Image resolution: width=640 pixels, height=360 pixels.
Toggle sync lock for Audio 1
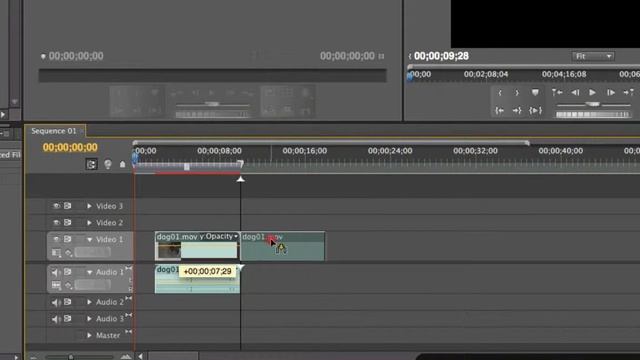(x=68, y=272)
